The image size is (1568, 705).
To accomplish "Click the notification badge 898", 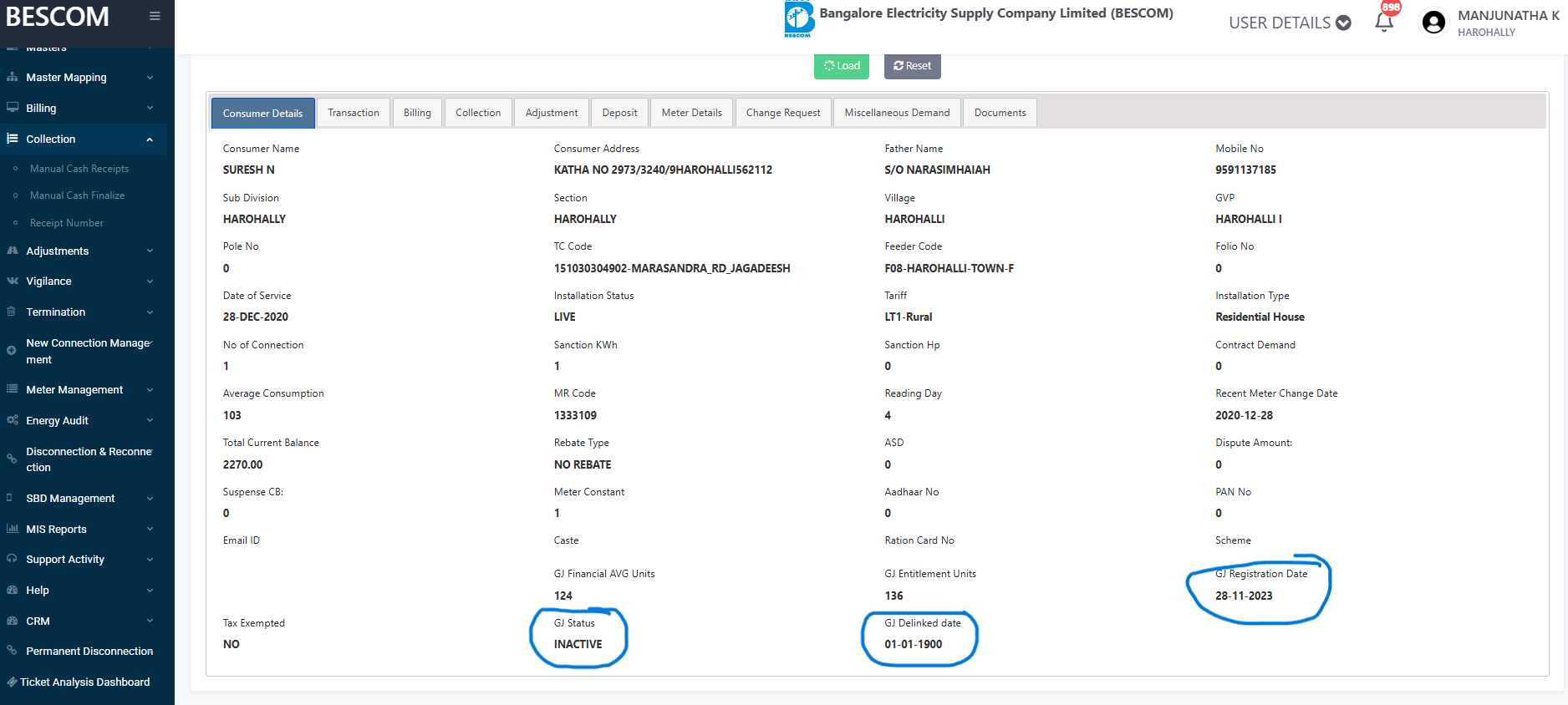I will coord(1391,8).
